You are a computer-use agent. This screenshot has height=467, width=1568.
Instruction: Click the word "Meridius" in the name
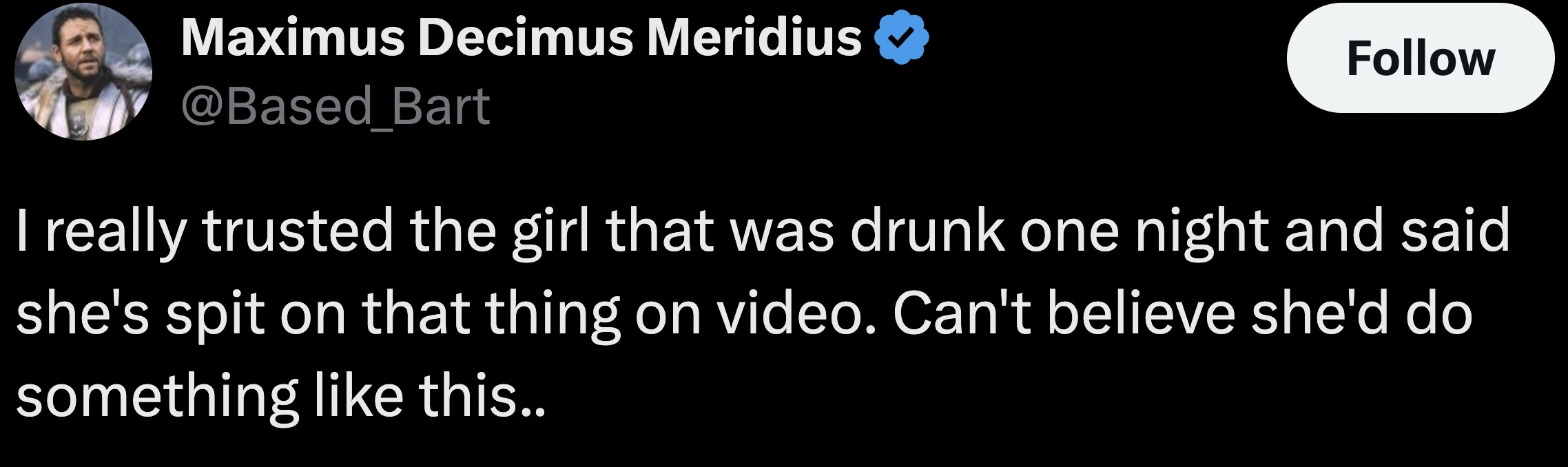click(x=754, y=38)
